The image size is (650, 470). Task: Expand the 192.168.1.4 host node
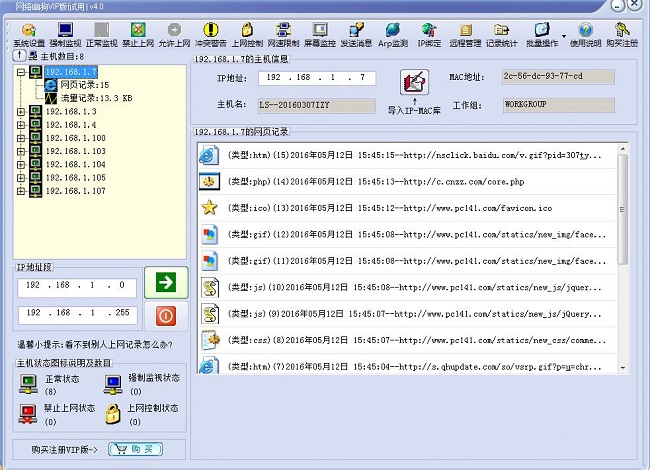[21, 125]
